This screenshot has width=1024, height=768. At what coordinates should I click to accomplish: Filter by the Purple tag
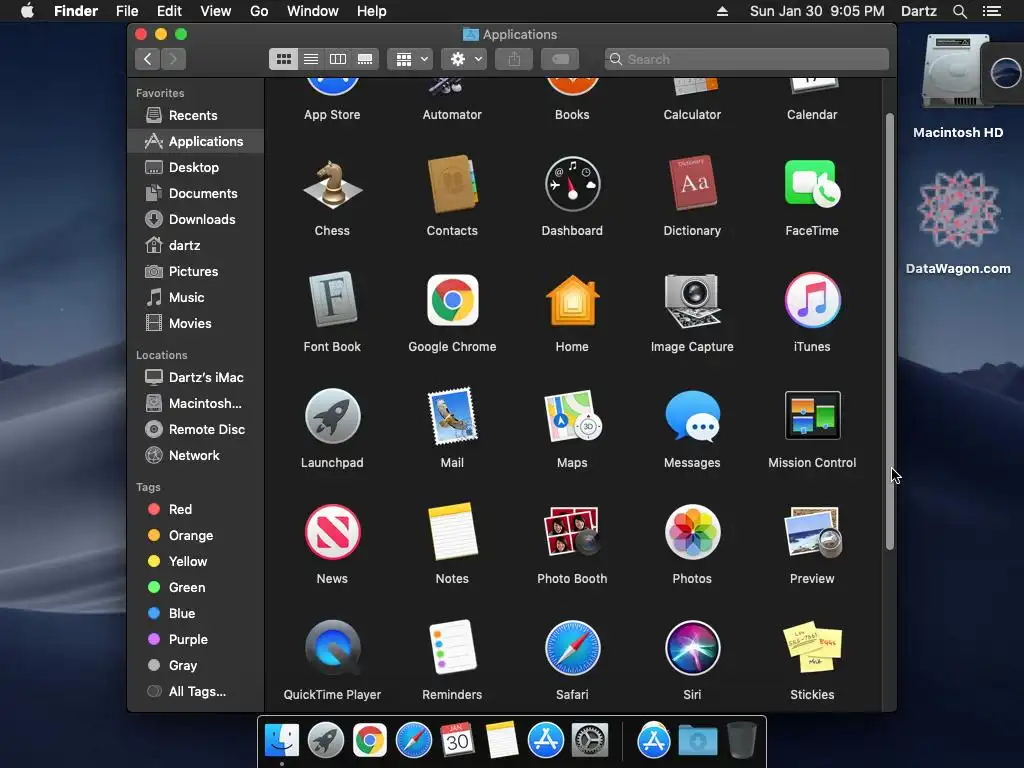coord(196,640)
